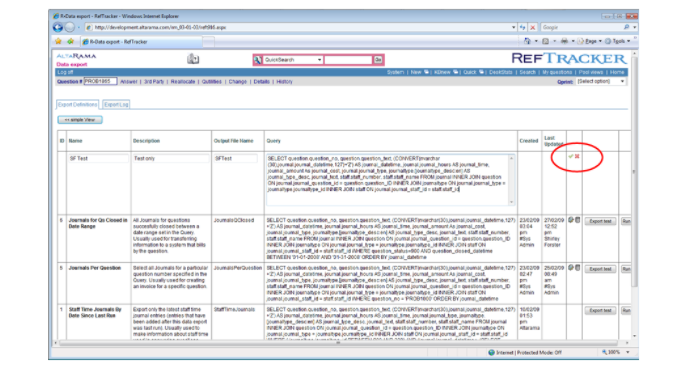The height and width of the screenshot is (373, 687).
Task: Click the RefTracker page icon near logo
Action: click(x=193, y=59)
